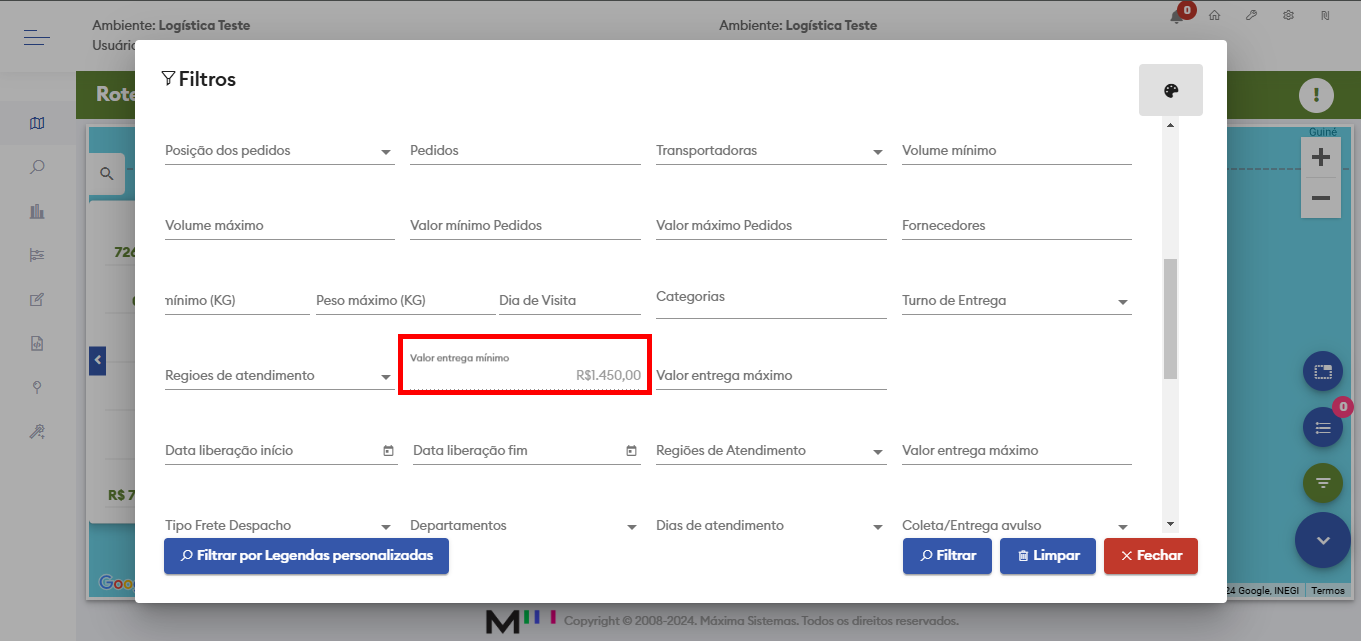
Task: Click the Limpar button
Action: pos(1047,556)
